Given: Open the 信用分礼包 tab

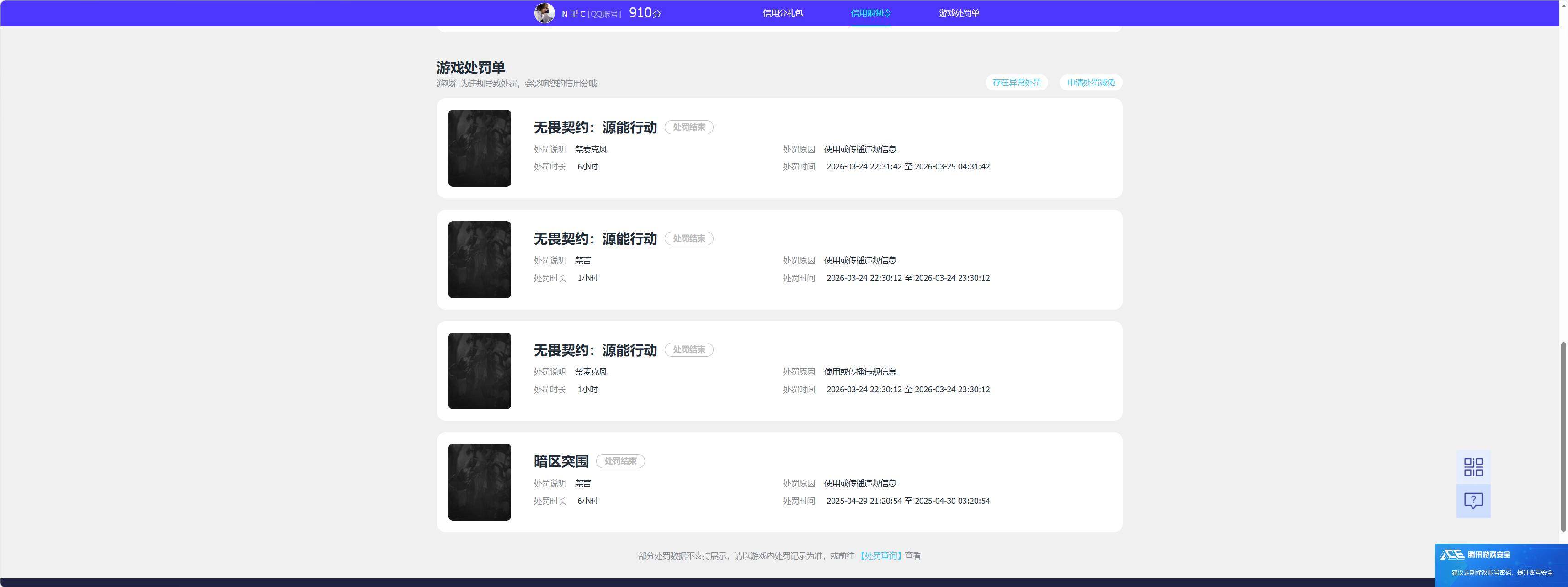Looking at the screenshot, I should point(782,13).
